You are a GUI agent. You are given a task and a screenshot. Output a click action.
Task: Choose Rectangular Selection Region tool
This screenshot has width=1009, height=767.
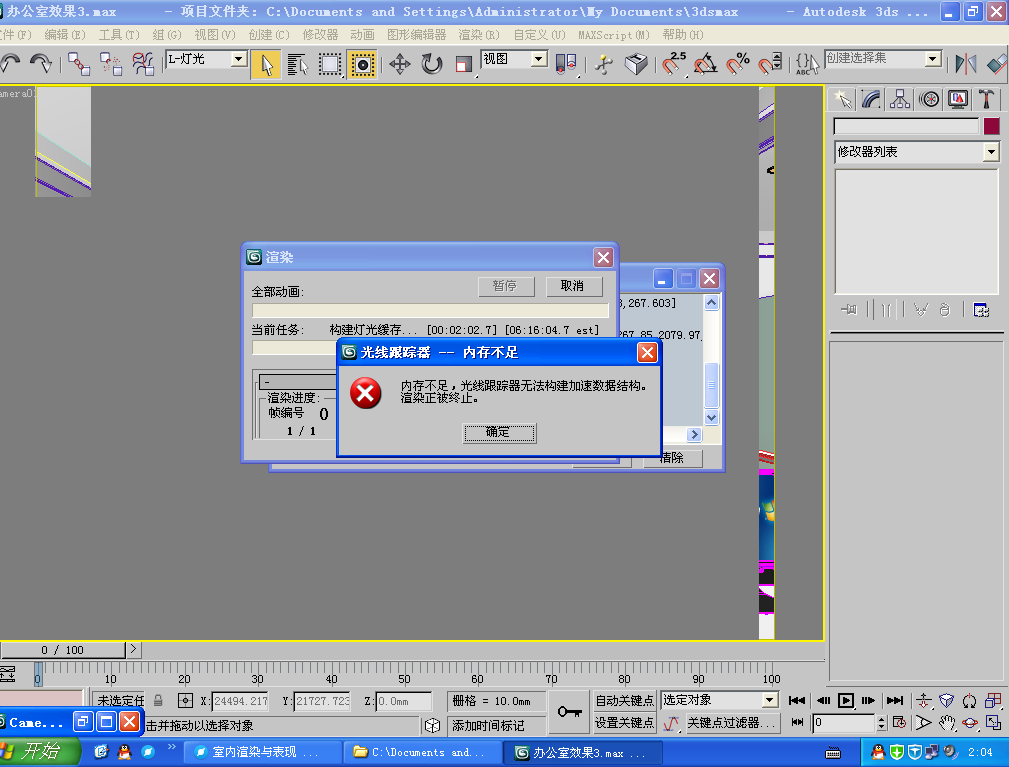pyautogui.click(x=329, y=64)
